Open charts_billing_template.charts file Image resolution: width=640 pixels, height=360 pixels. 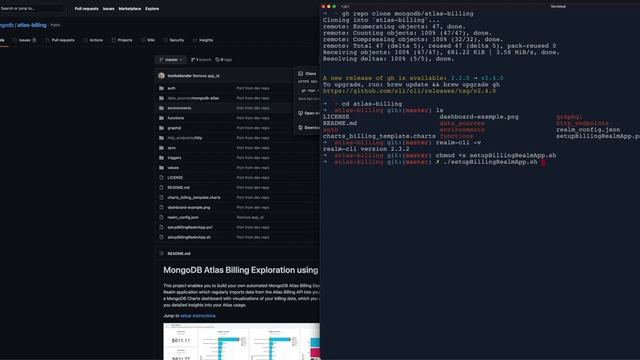(194, 198)
